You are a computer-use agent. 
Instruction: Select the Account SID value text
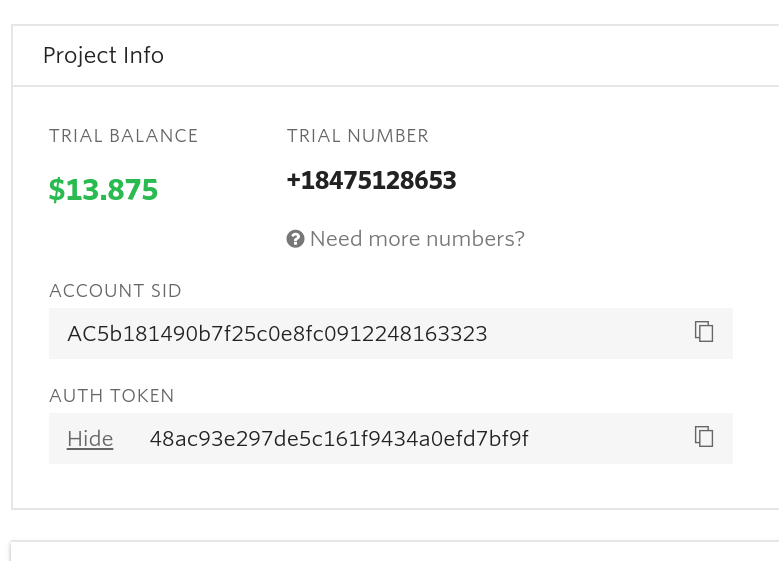277,334
